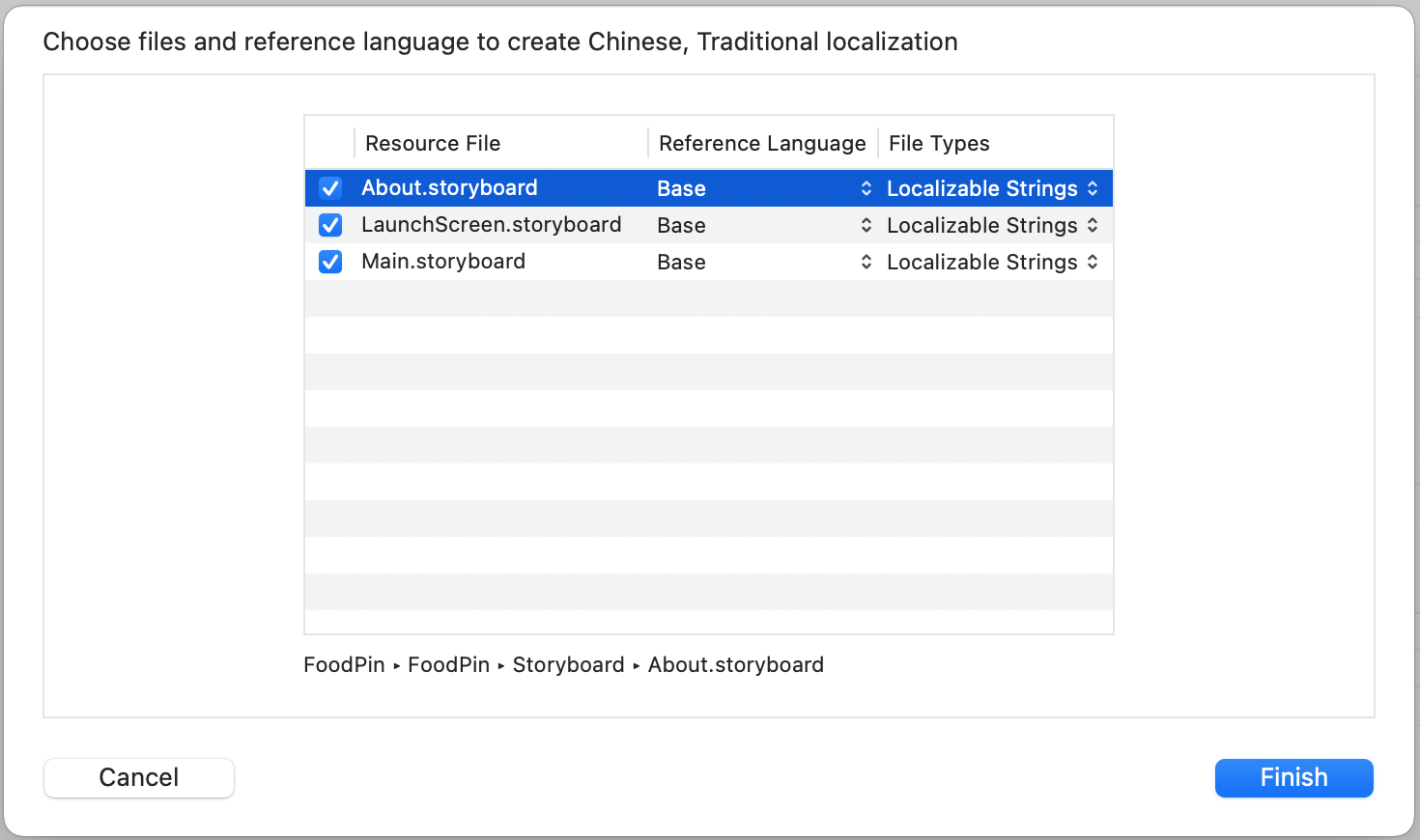Screen dimensions: 1420x840
Task: Uncheck the LaunchScreen.storyboard checkbox
Action: [x=329, y=224]
